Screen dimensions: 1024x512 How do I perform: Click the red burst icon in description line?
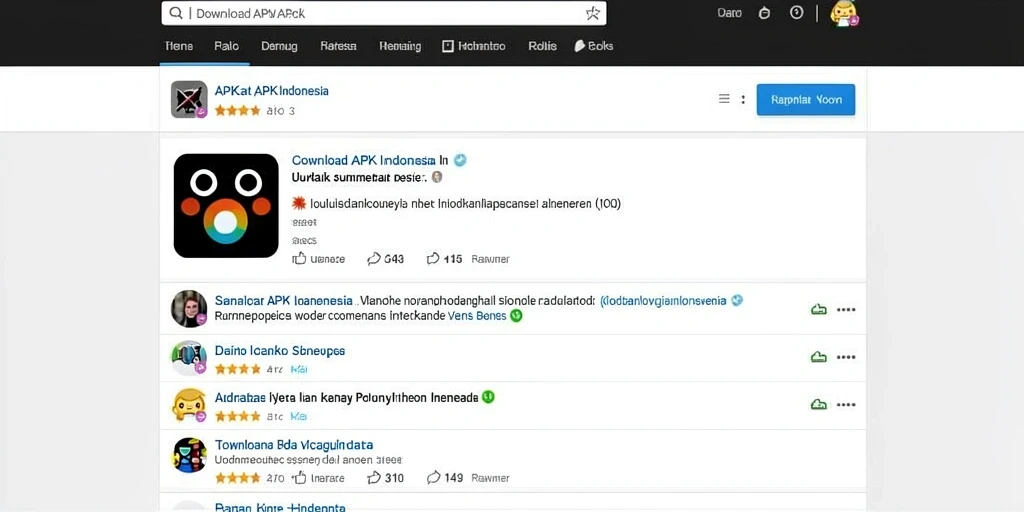[x=298, y=203]
